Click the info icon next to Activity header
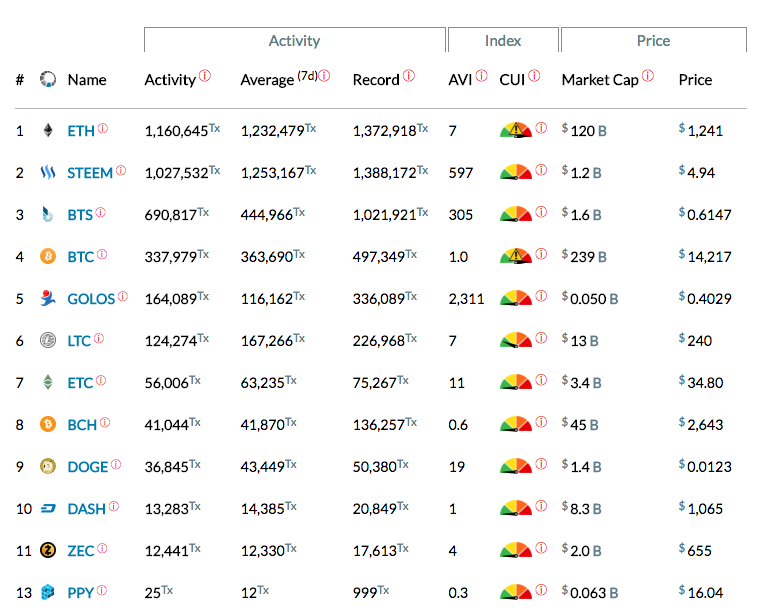 pos(205,75)
